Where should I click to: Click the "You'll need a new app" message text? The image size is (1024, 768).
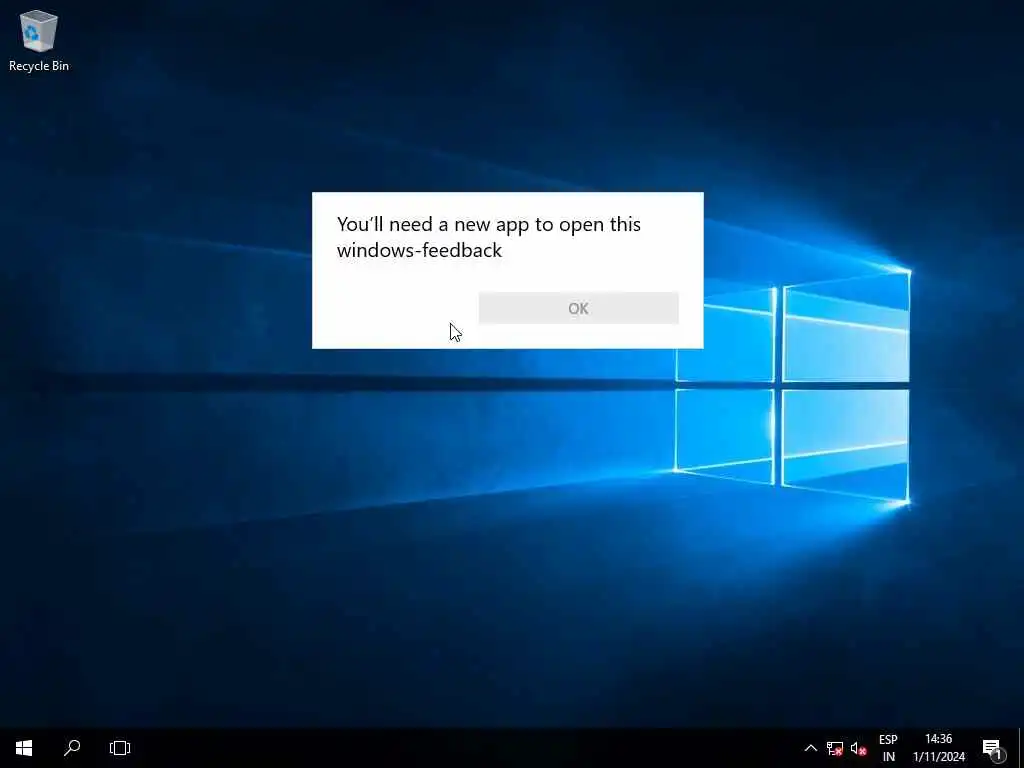coord(488,236)
